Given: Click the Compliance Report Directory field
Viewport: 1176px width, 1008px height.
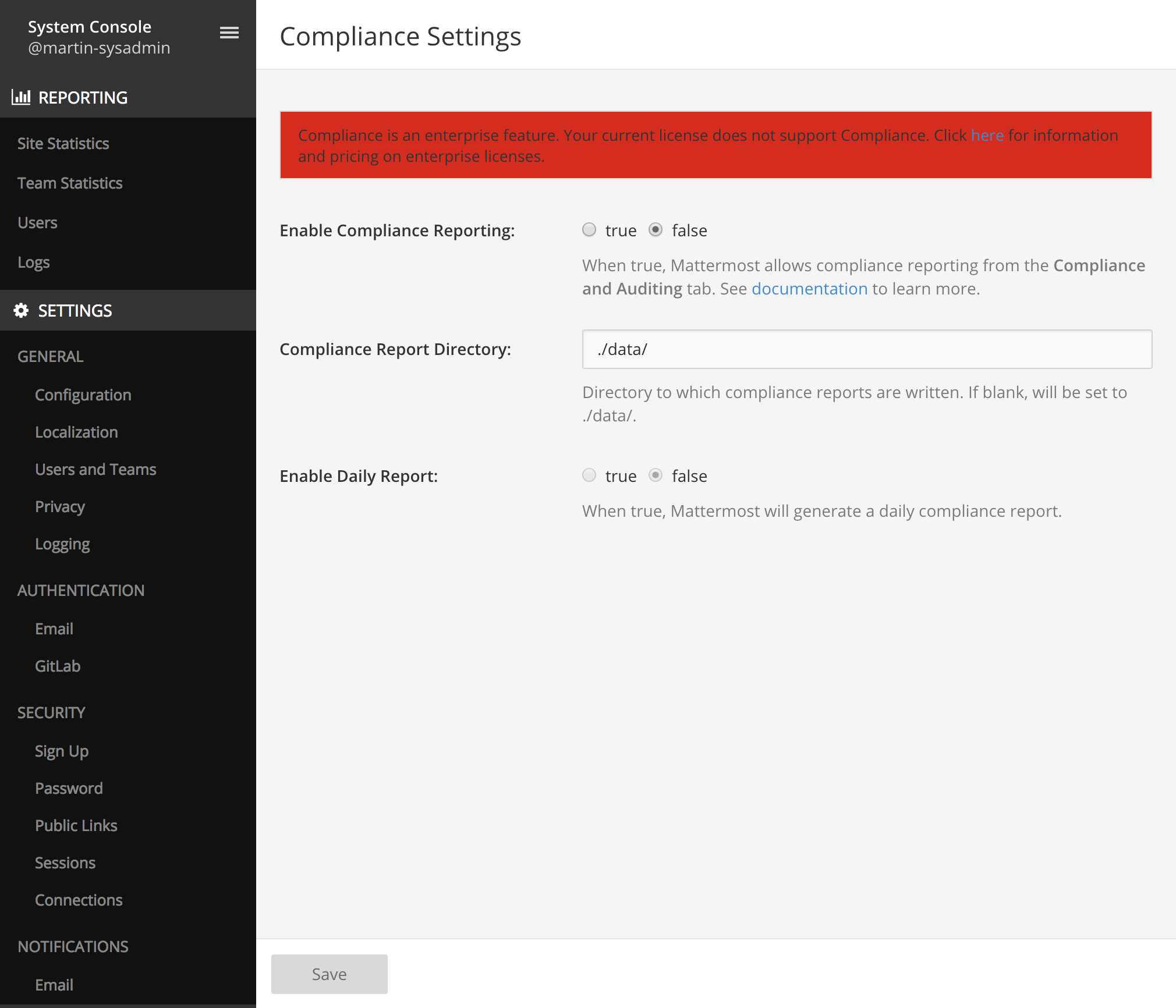Looking at the screenshot, I should (866, 349).
